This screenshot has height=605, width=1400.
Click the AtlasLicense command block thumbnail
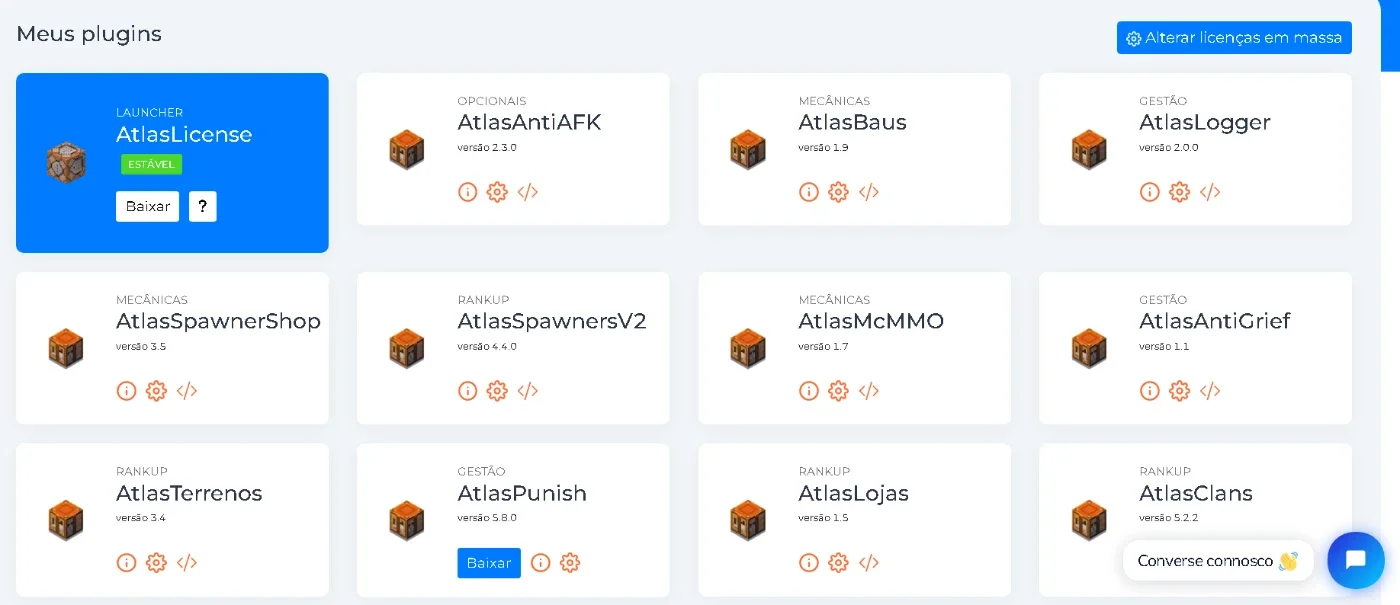66,162
